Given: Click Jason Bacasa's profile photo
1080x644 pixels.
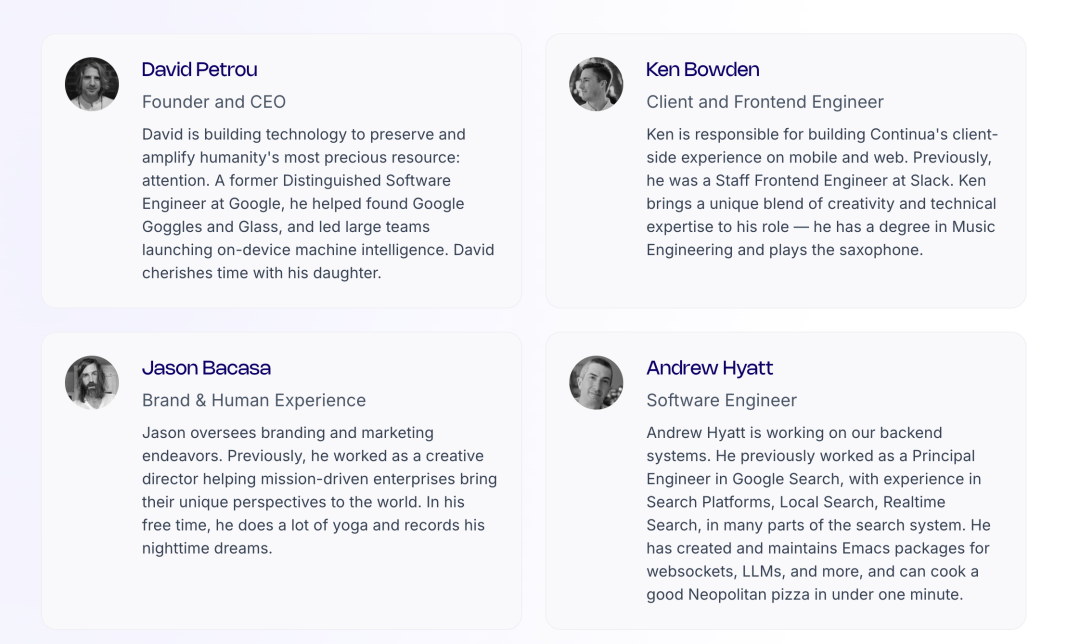Looking at the screenshot, I should point(92,382).
